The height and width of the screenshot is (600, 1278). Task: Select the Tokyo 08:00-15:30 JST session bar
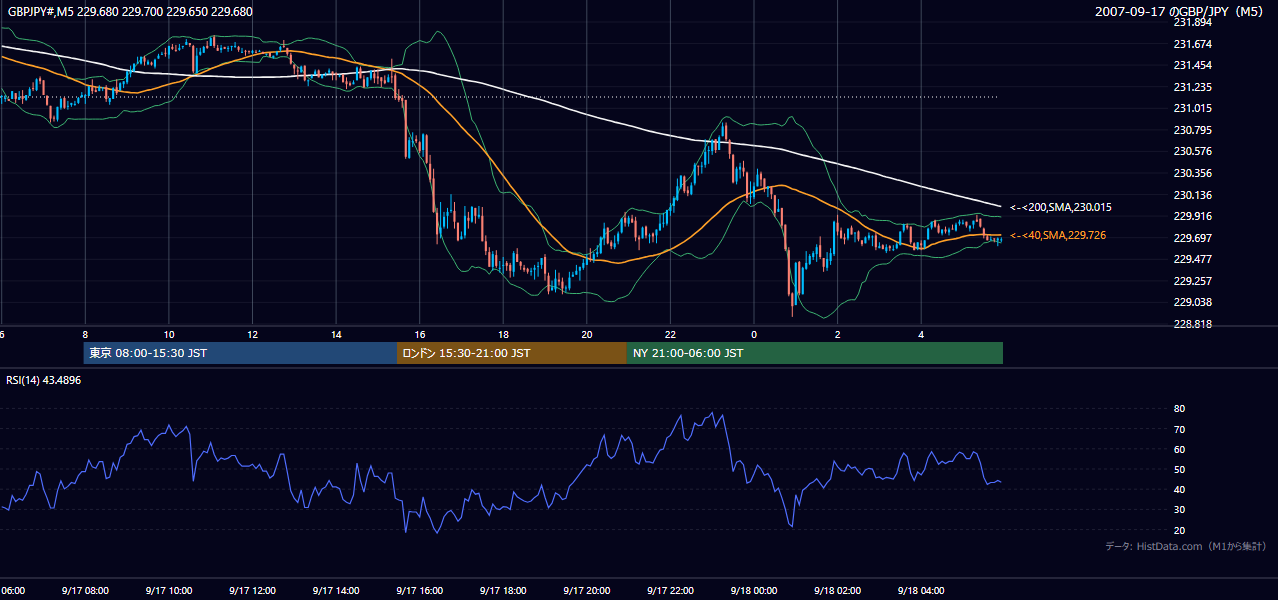pos(240,353)
